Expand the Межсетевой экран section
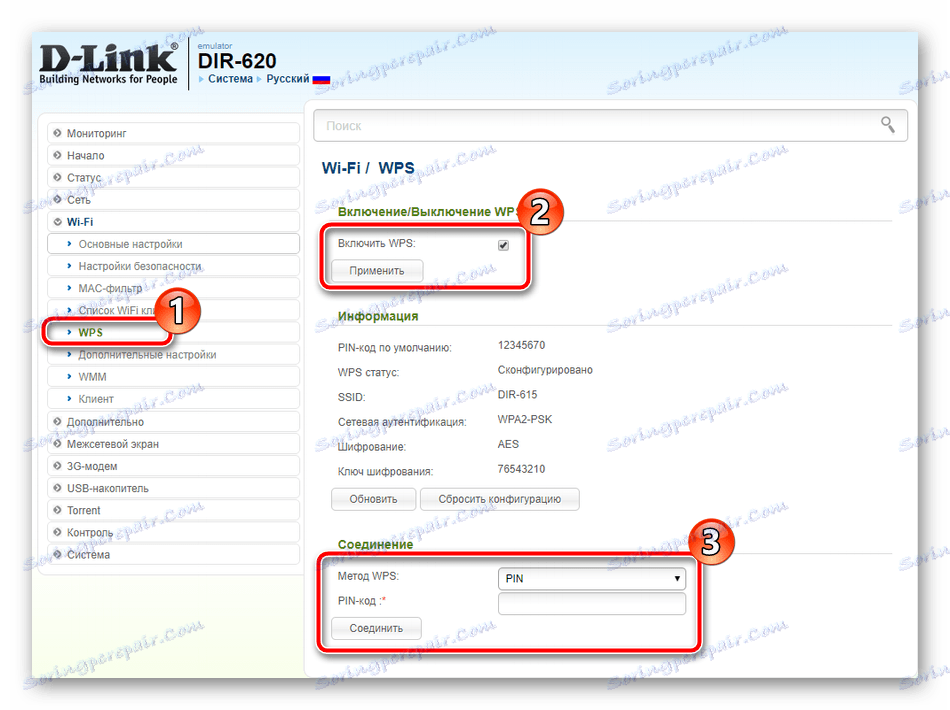This screenshot has width=950, height=710. [x=173, y=444]
